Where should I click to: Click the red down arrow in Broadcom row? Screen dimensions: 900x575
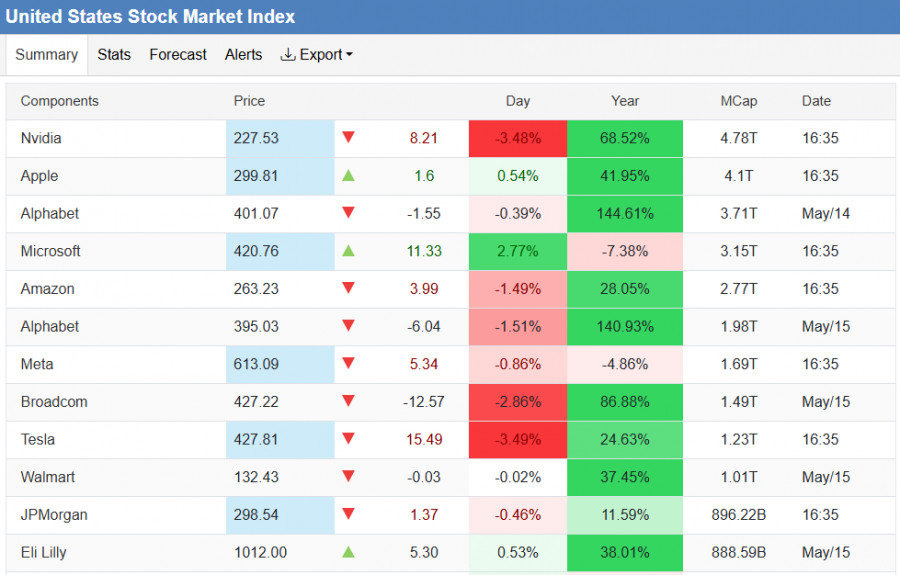pyautogui.click(x=348, y=401)
